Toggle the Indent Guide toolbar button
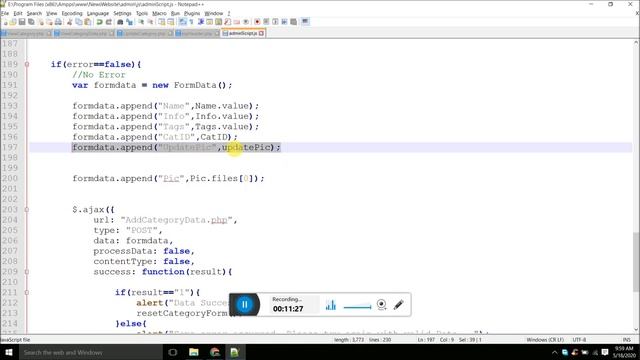This screenshot has height=360, width=640. tap(200, 22)
